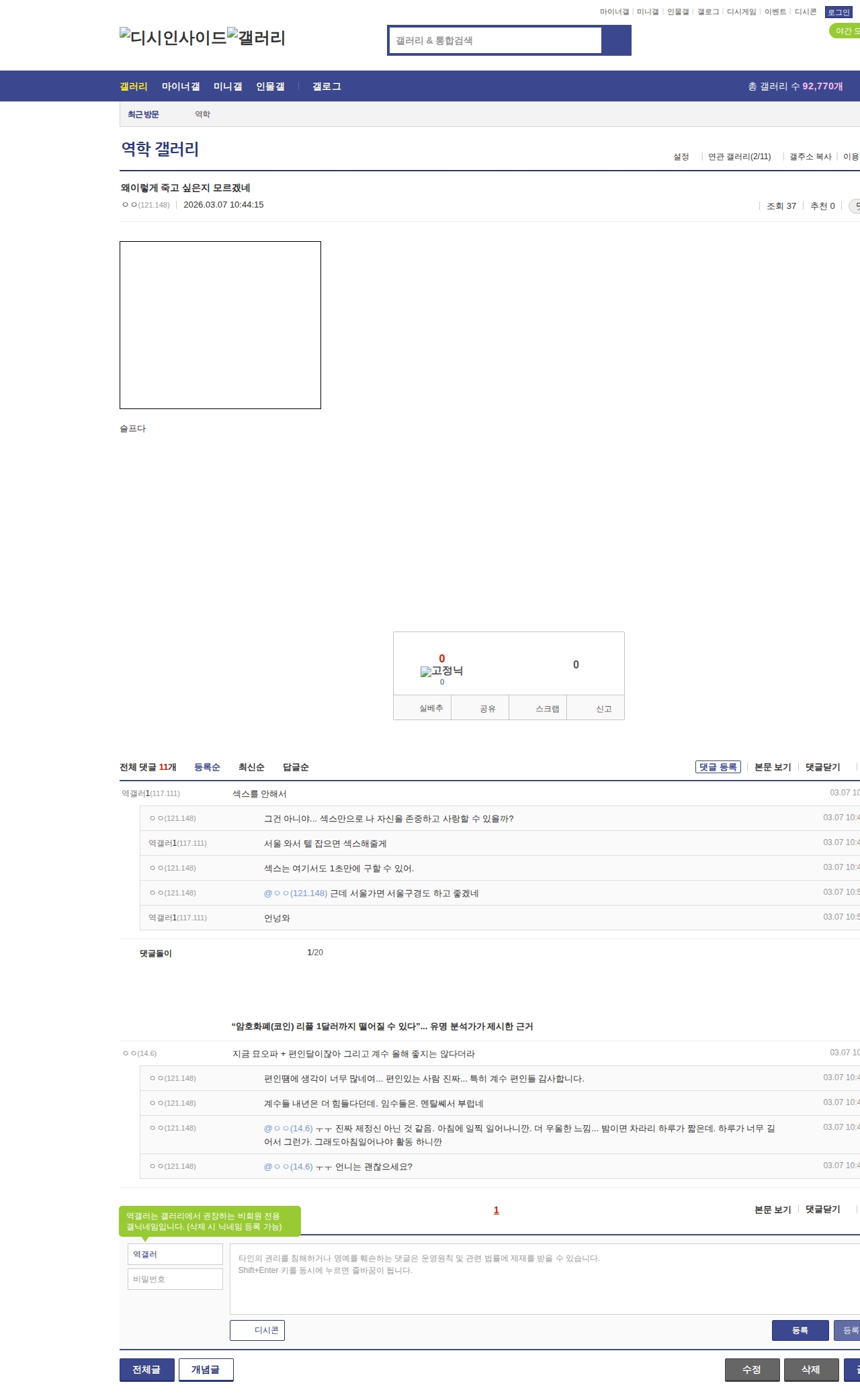Viewport: 860px width, 1400px height.
Task: Click author nickname ㅇㅇ(121.148) under post title
Action: click(x=146, y=205)
